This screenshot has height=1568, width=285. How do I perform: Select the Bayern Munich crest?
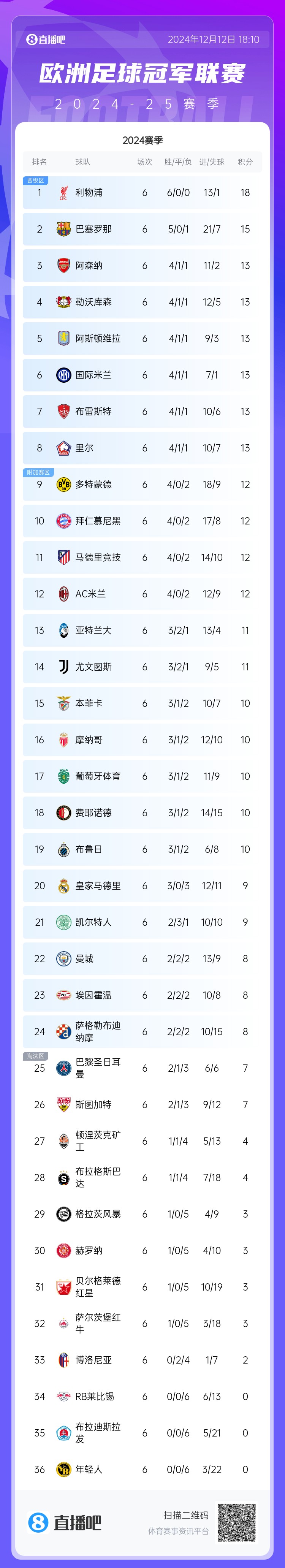click(x=63, y=521)
